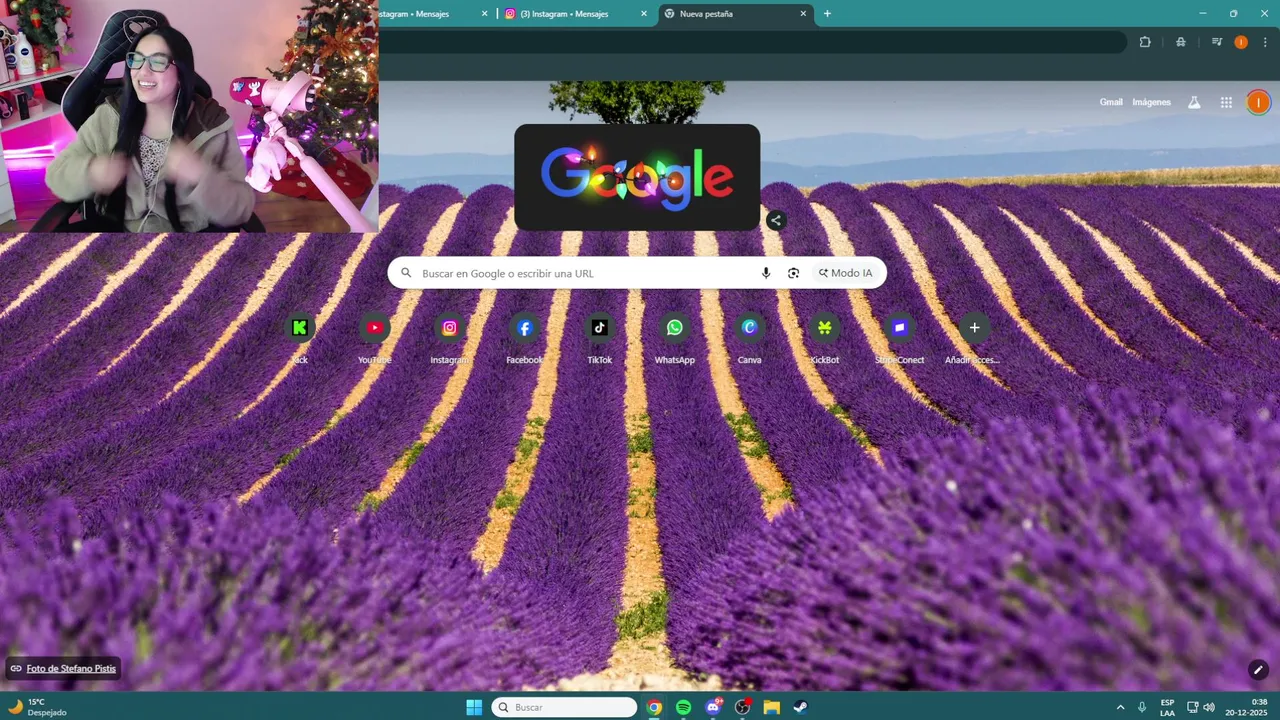Show hidden system tray icons
Viewport: 1280px width, 720px height.
coord(1120,707)
